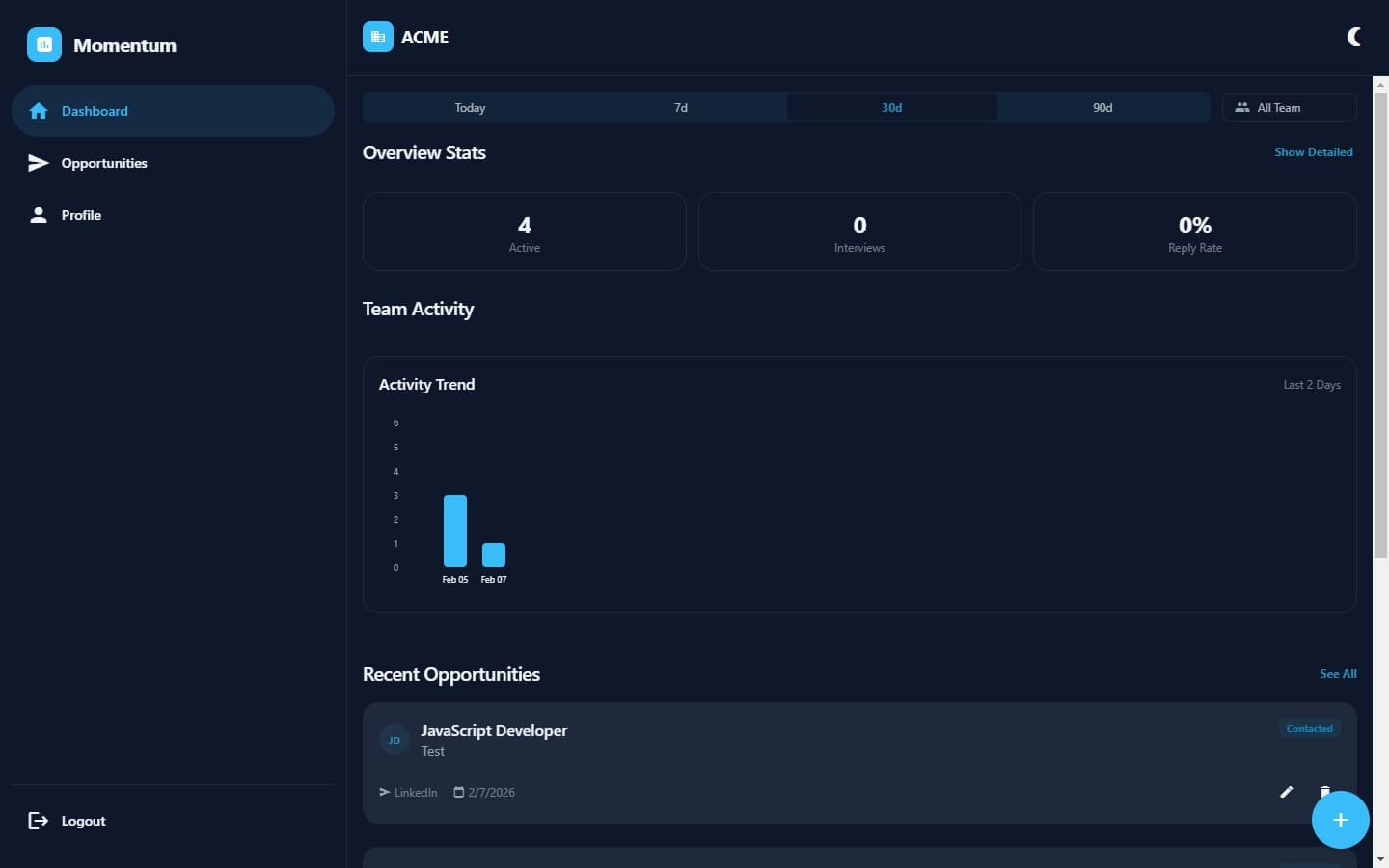Screen dimensions: 1389x868
Task: Click the scrollbar up arrow
Action: click(1380, 84)
